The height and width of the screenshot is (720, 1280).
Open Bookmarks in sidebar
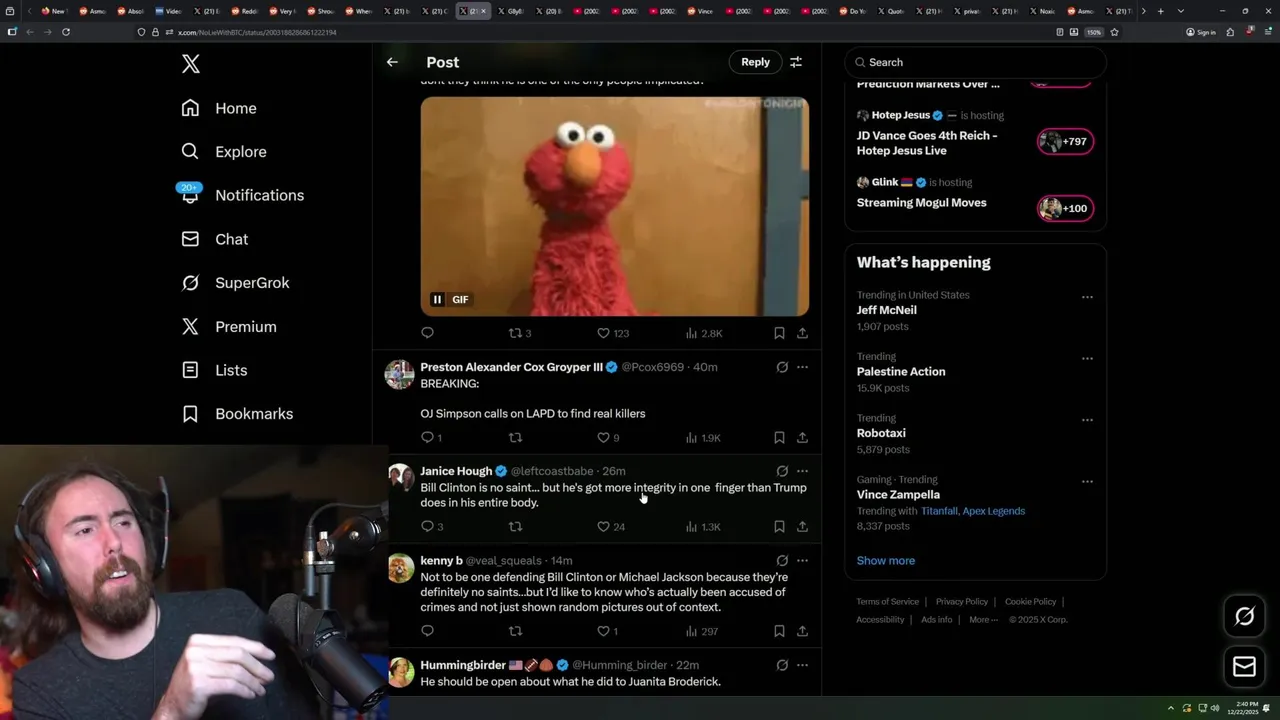[237, 414]
